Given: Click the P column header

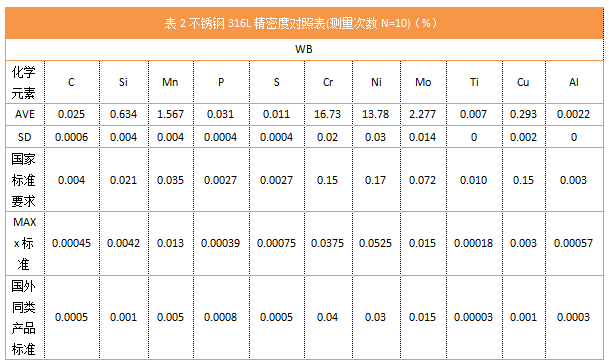Looking at the screenshot, I should pyautogui.click(x=221, y=82).
